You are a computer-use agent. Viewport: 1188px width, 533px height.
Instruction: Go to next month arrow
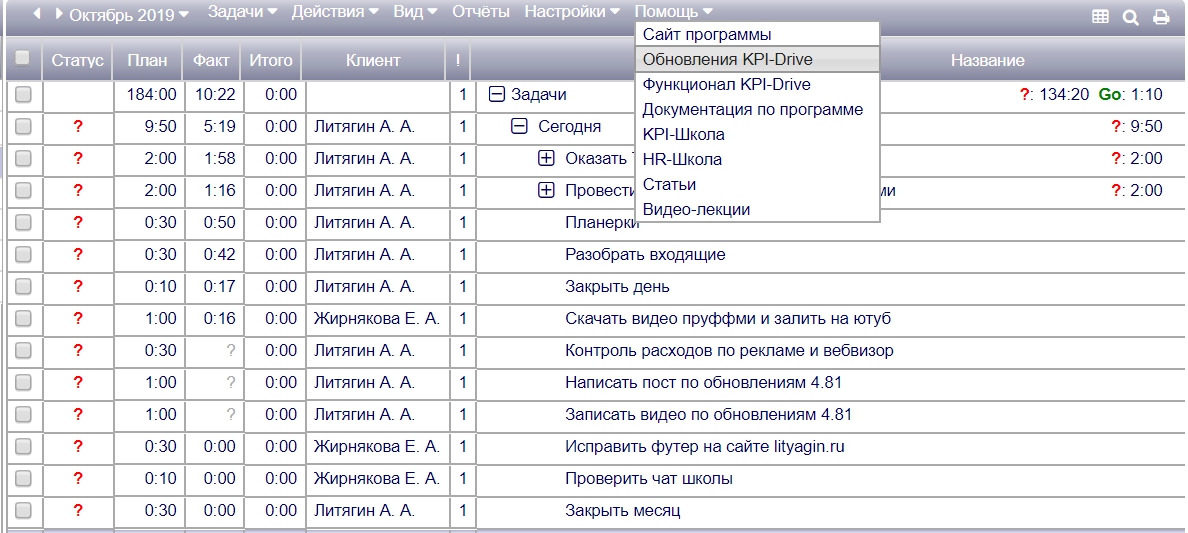[59, 14]
